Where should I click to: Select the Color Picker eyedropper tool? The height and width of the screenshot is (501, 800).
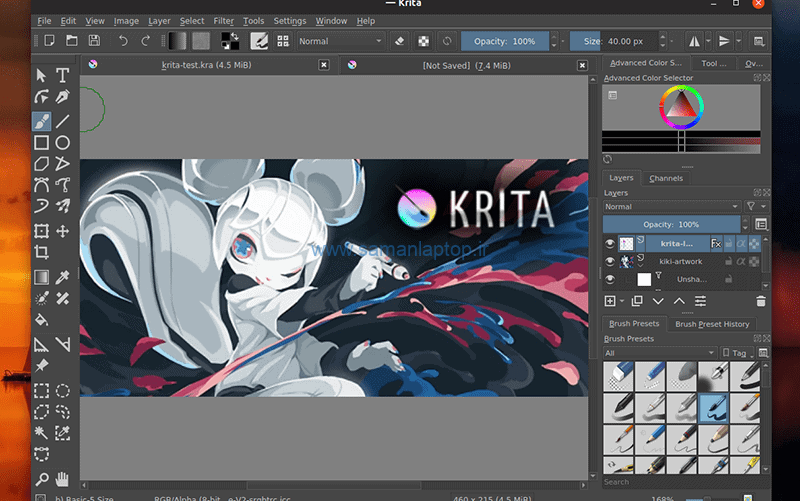[x=62, y=277]
